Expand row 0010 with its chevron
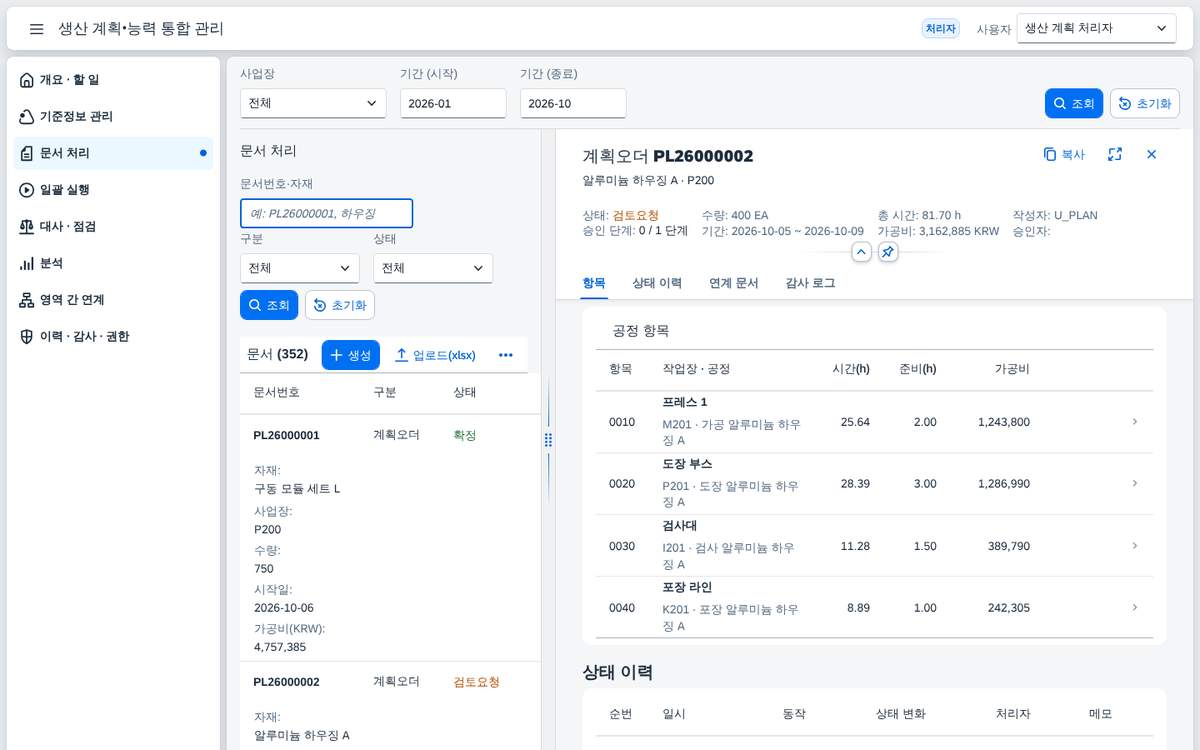 point(1135,422)
